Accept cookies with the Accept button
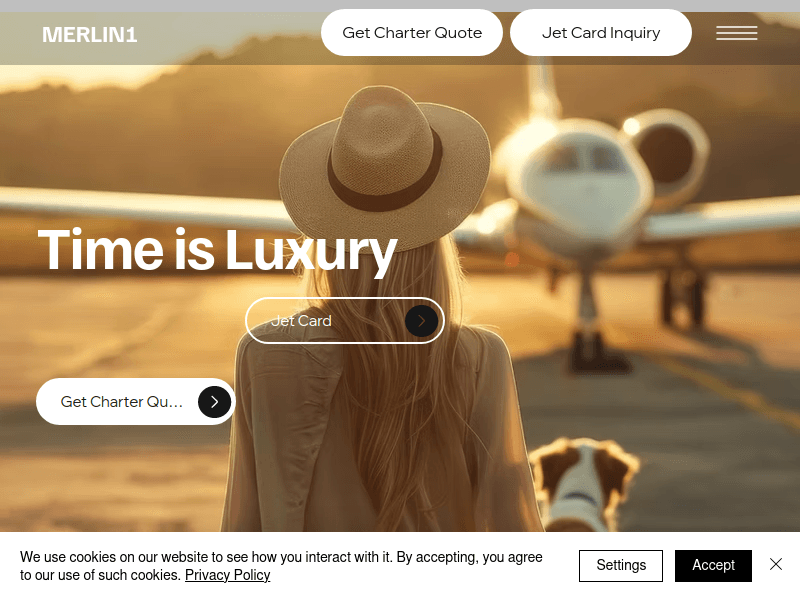Image resolution: width=800 pixels, height=600 pixels. pyautogui.click(x=713, y=565)
